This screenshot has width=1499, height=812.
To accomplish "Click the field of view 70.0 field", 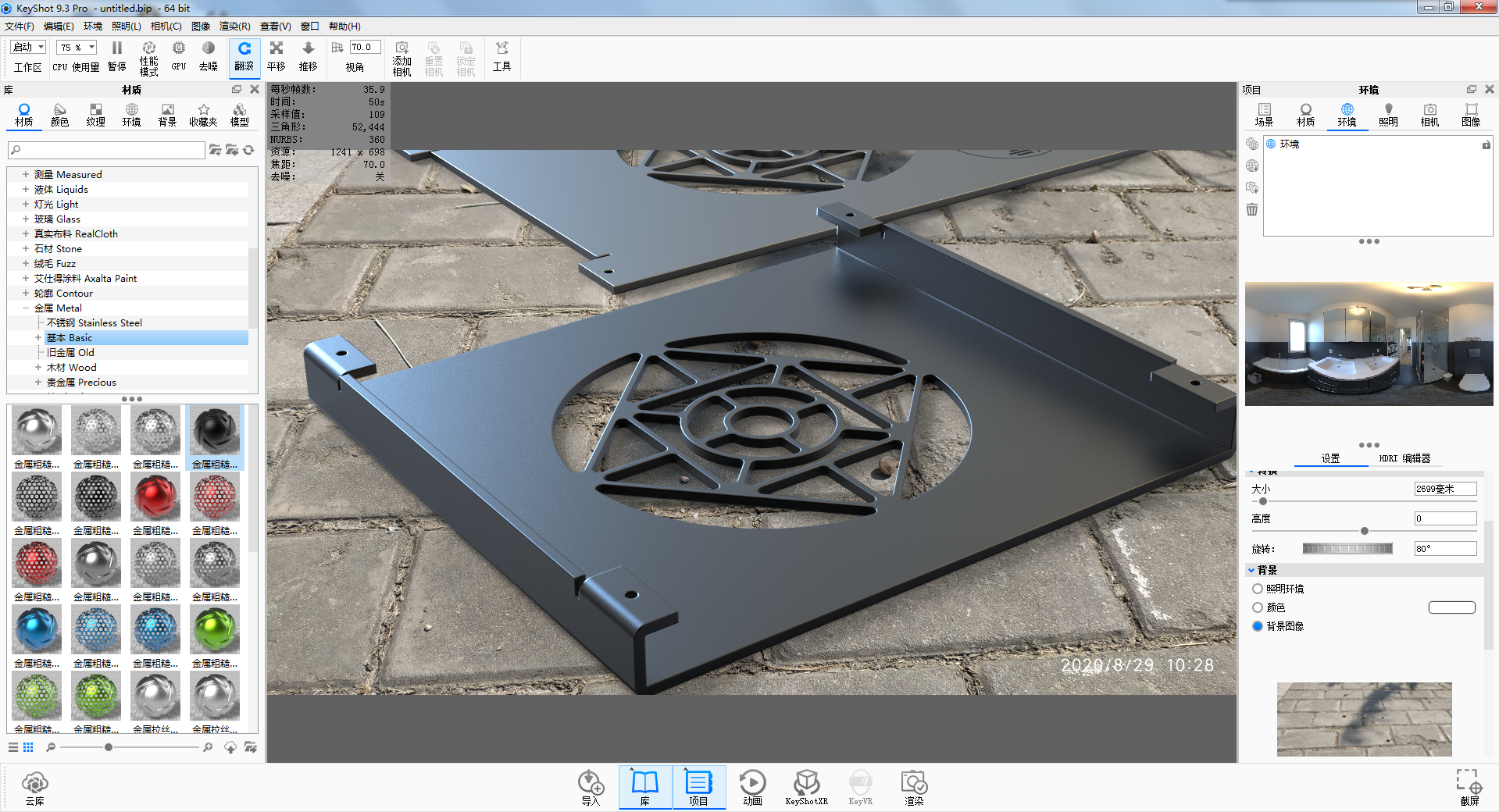I will [x=365, y=48].
